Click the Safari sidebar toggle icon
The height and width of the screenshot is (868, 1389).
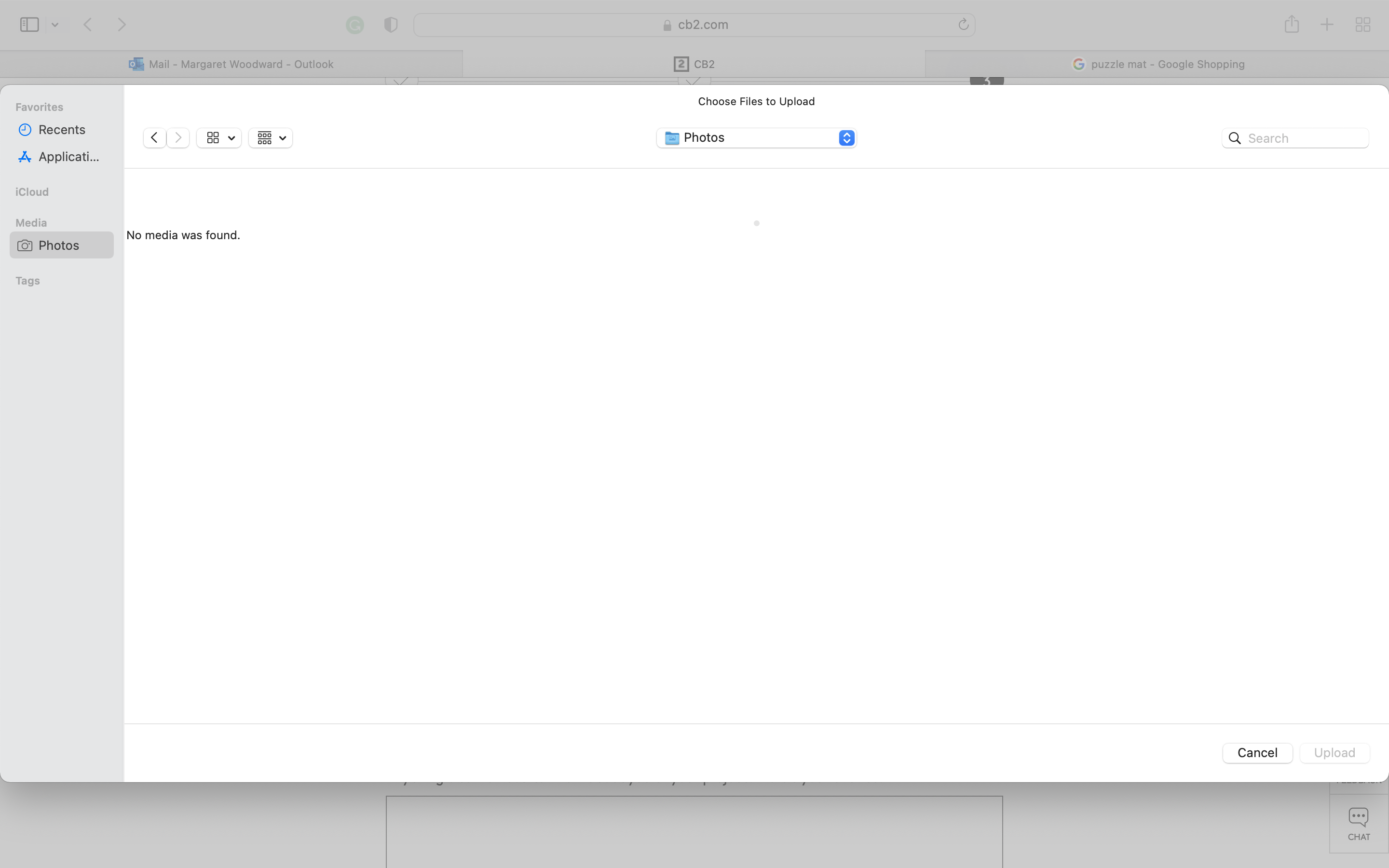tap(29, 25)
